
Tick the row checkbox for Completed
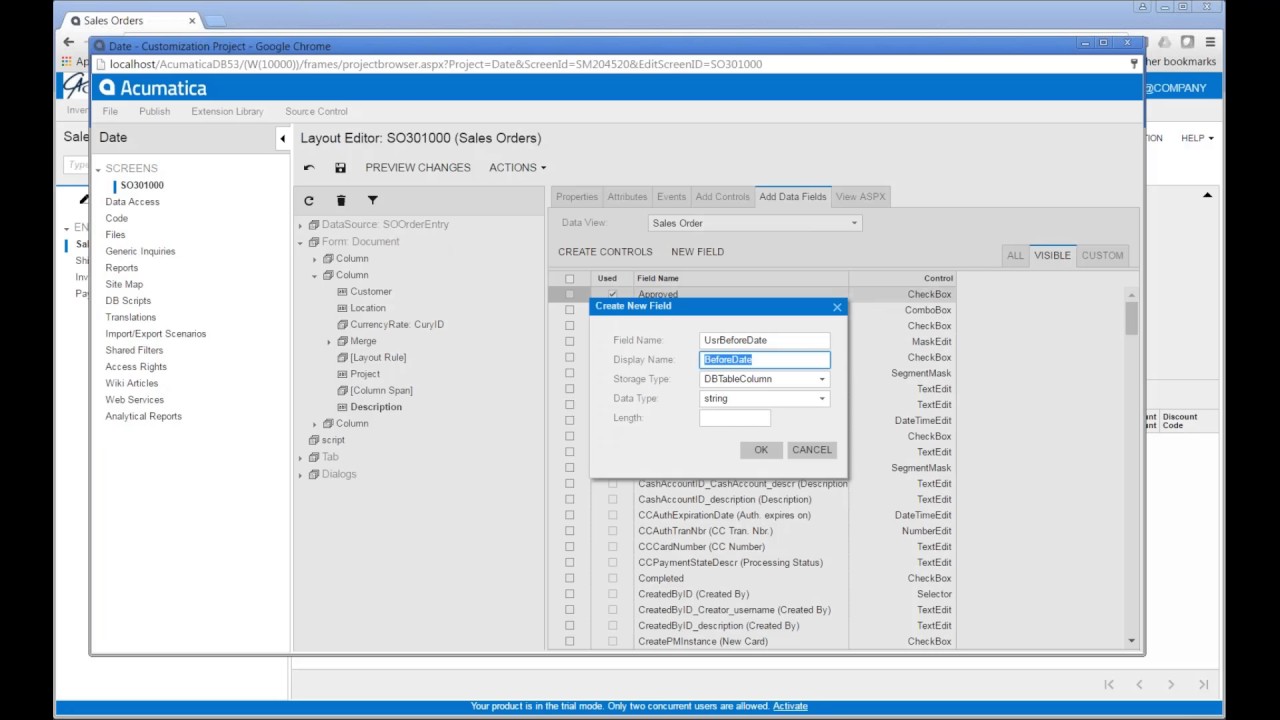click(x=569, y=578)
